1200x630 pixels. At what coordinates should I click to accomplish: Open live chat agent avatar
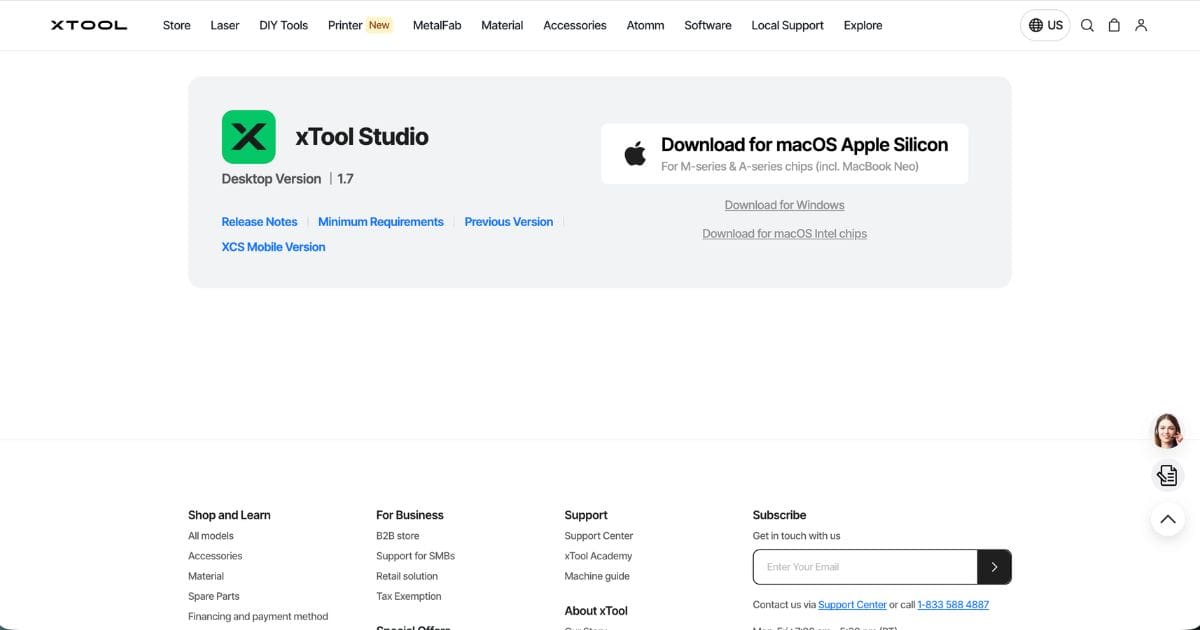tap(1167, 431)
